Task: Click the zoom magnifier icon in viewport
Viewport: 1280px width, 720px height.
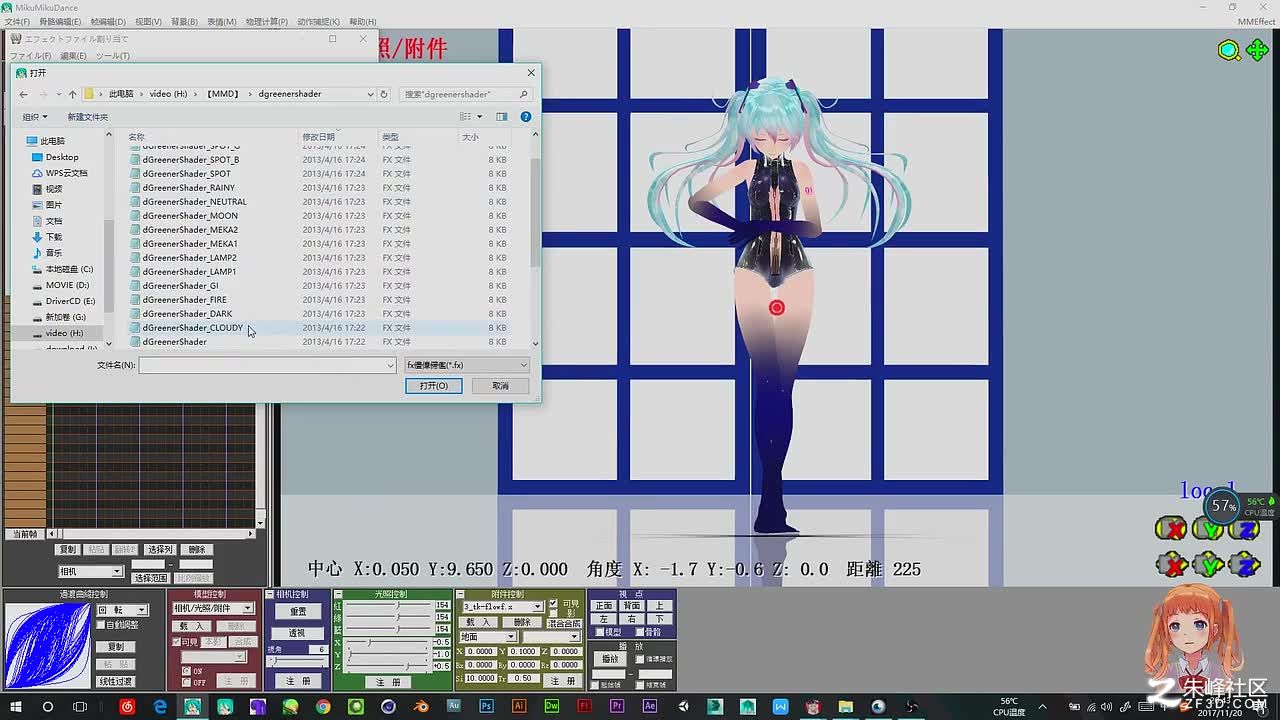Action: [x=1229, y=50]
